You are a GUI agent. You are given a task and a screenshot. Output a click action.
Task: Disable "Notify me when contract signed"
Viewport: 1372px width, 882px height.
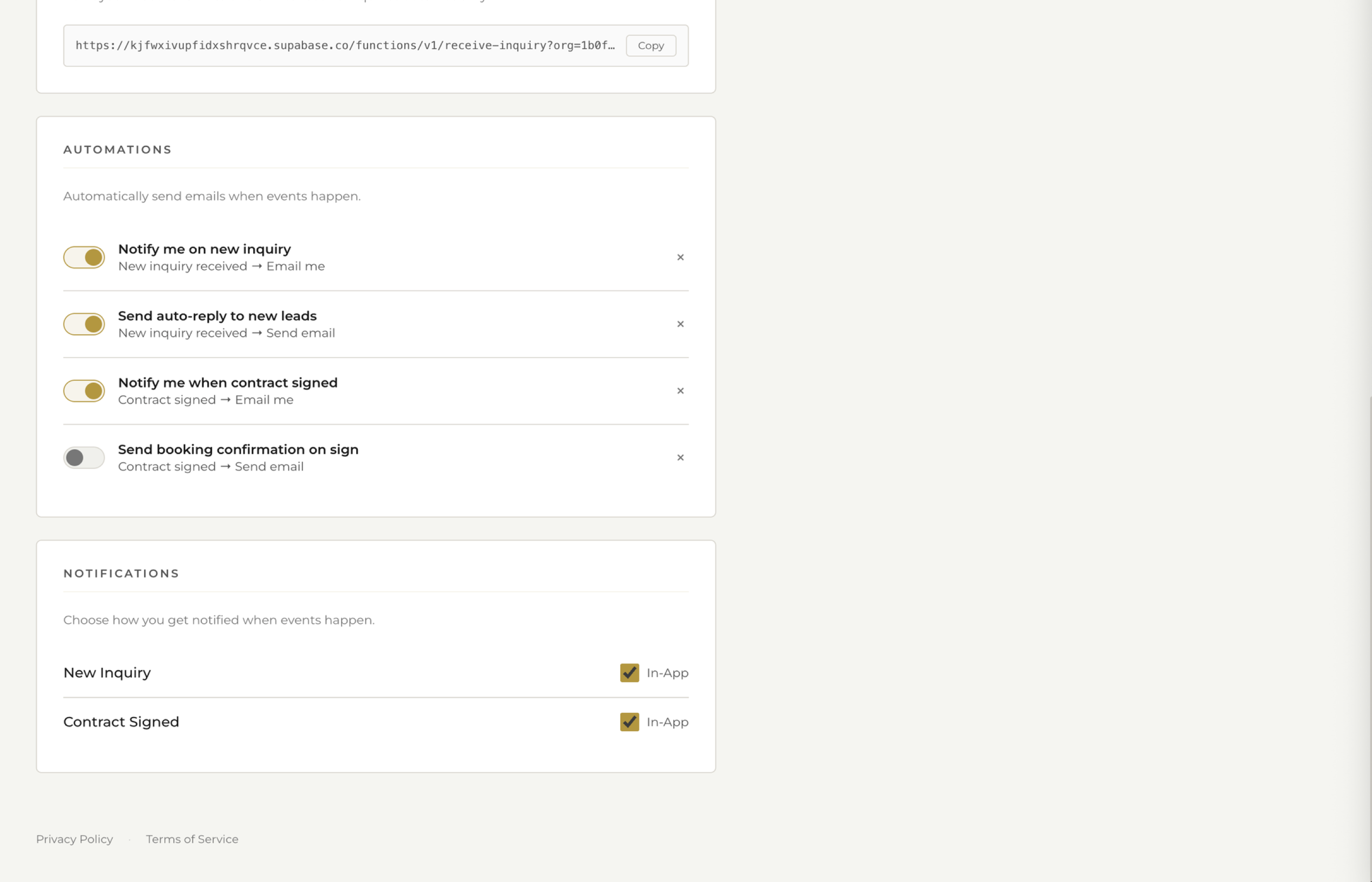click(84, 391)
